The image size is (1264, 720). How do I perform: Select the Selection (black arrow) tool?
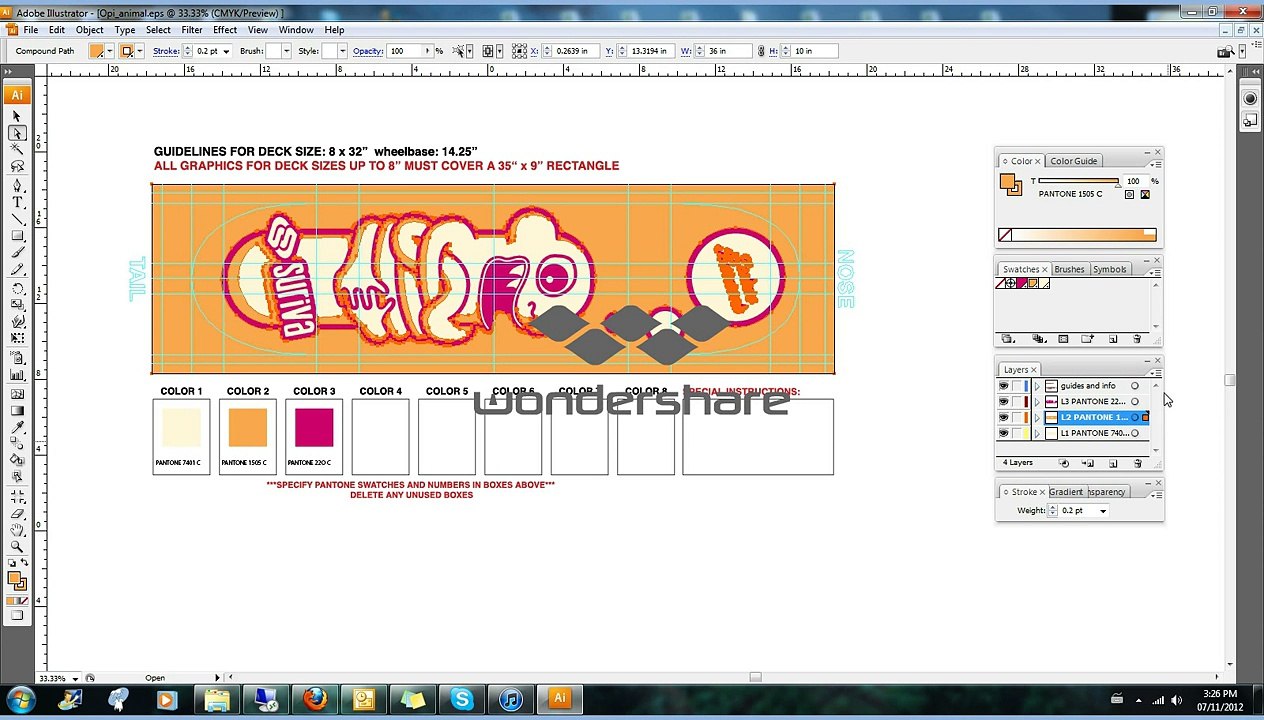click(17, 117)
